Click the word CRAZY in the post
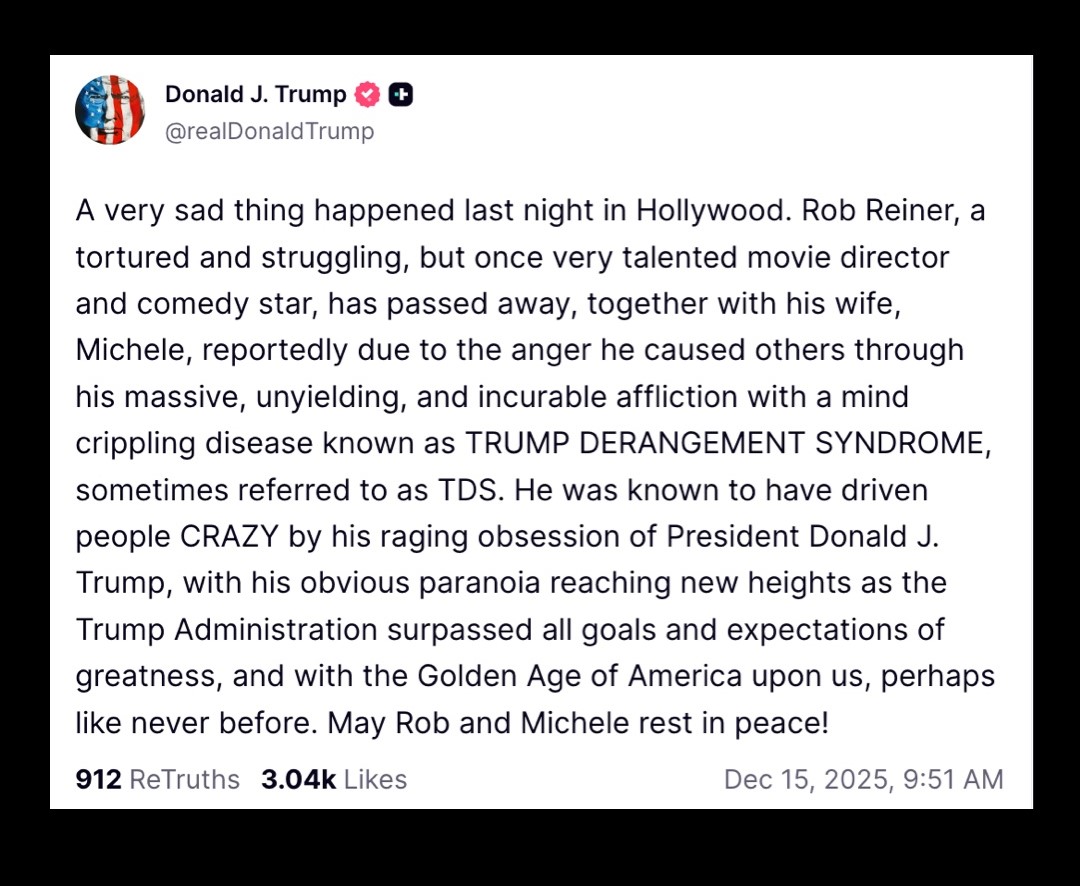 click(229, 537)
